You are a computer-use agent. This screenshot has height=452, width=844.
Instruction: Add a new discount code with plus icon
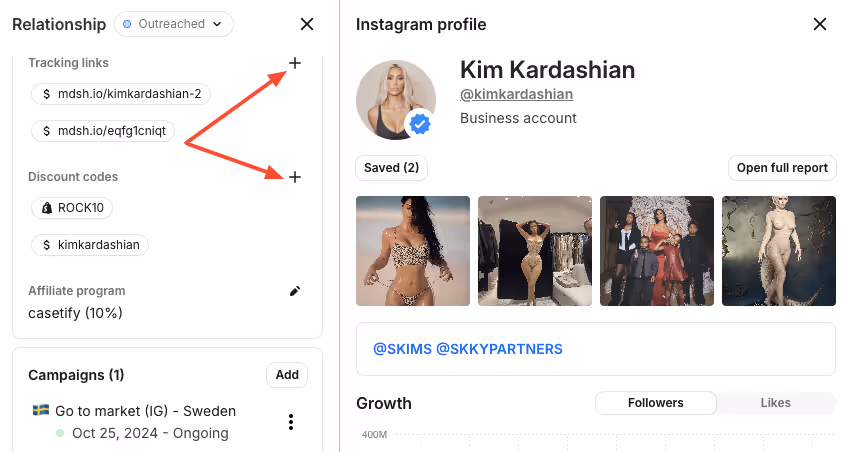pyautogui.click(x=294, y=177)
